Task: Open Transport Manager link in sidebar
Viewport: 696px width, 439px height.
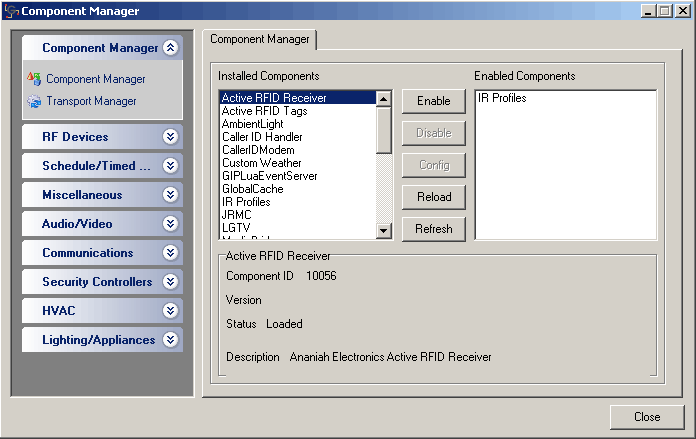Action: (91, 101)
